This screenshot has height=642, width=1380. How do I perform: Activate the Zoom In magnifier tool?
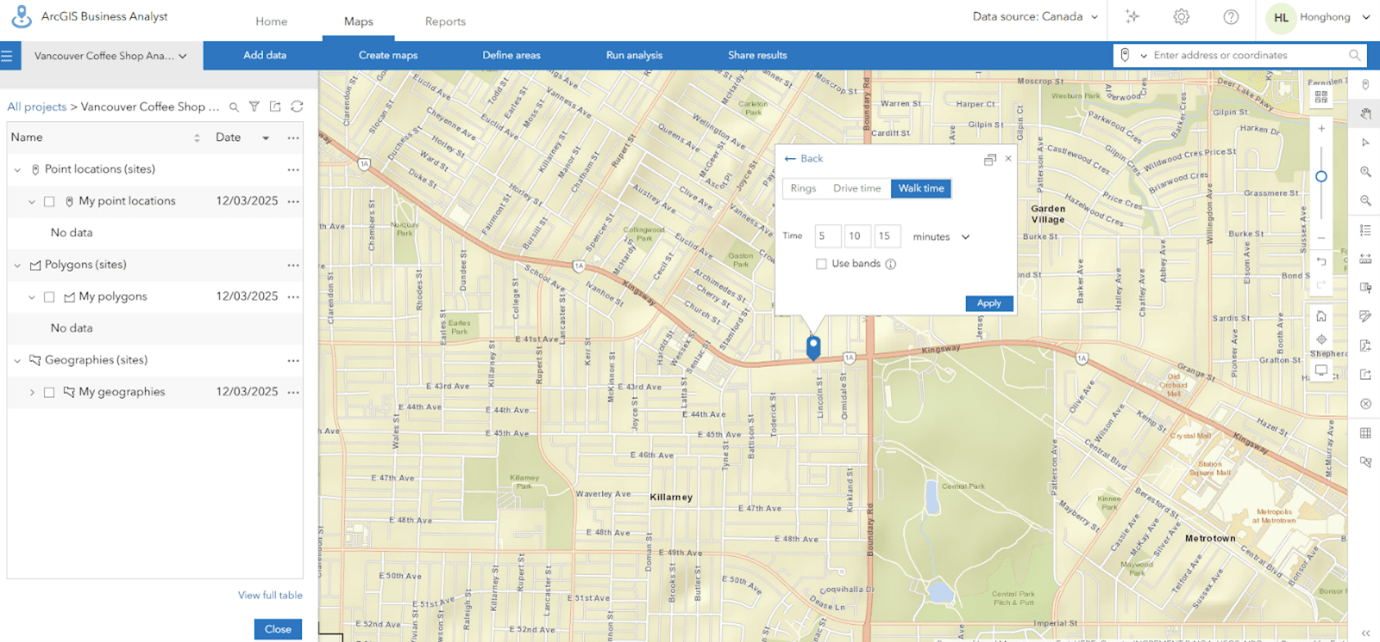pyautogui.click(x=1366, y=171)
